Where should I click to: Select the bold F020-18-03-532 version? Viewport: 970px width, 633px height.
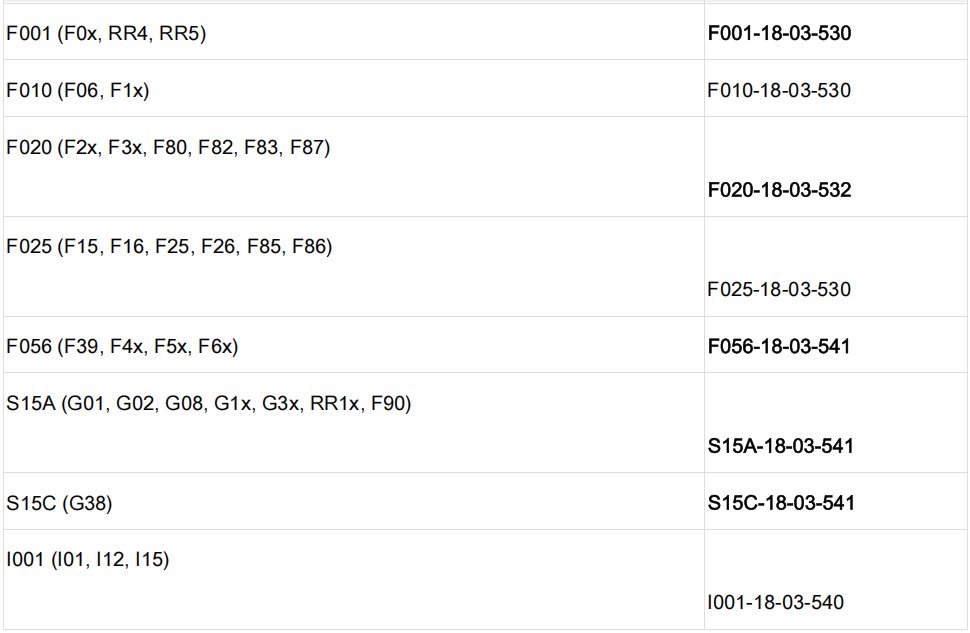pos(779,189)
